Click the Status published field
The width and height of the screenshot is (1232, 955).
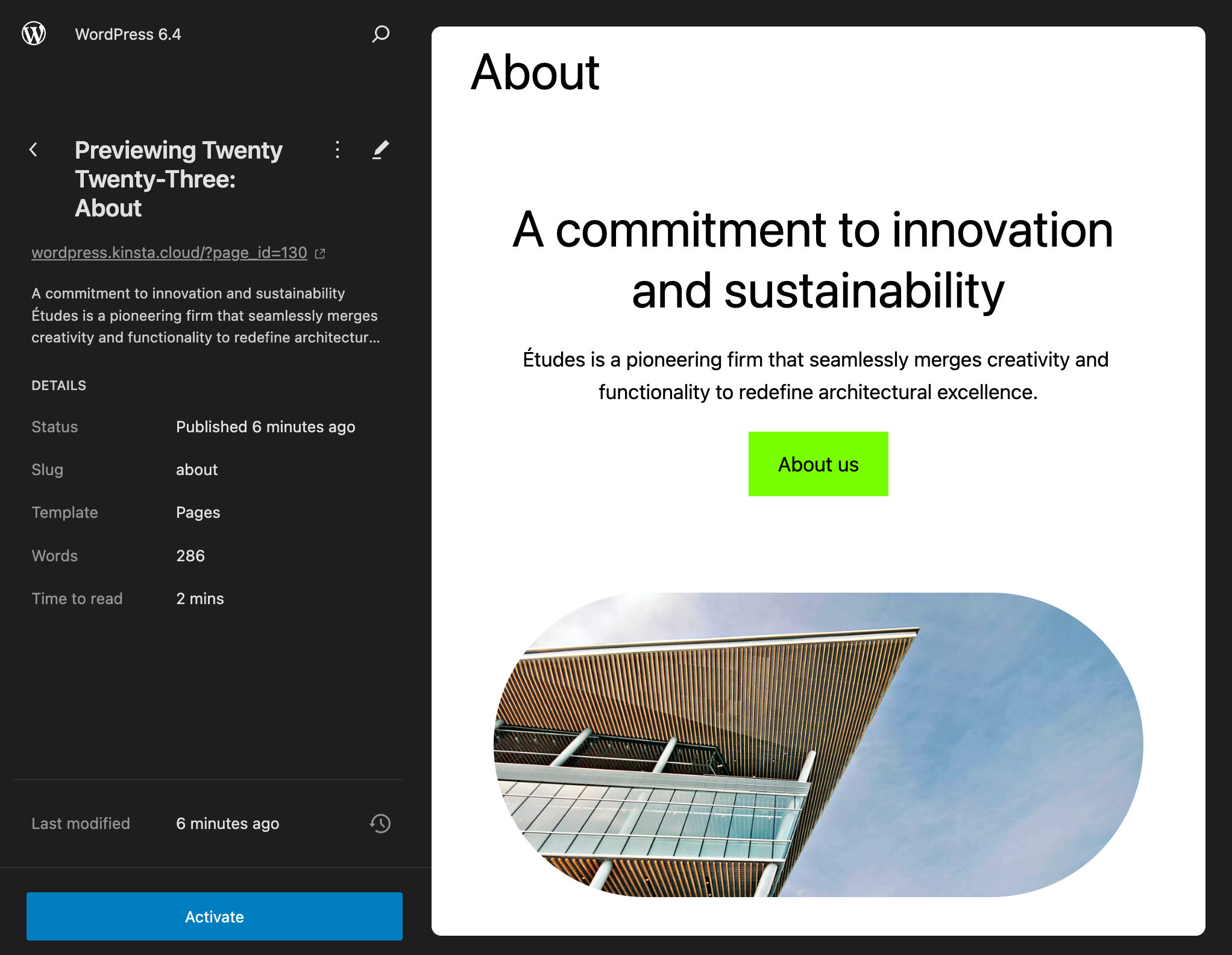[264, 427]
